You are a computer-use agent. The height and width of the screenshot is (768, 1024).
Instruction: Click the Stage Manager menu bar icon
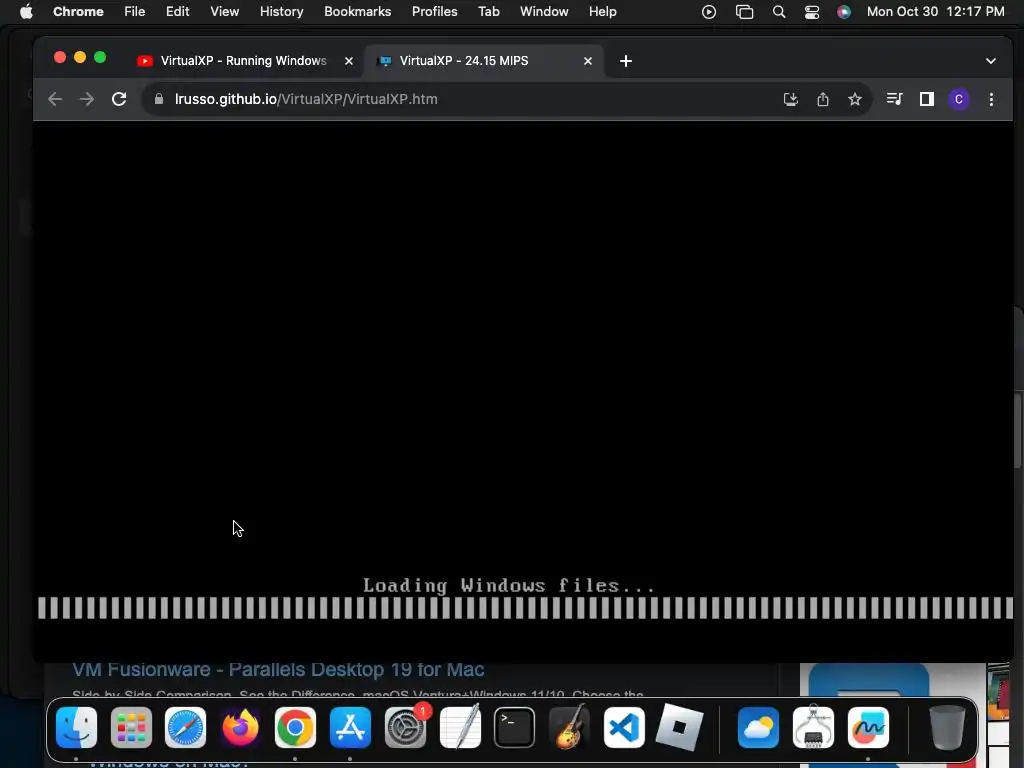pyautogui.click(x=744, y=12)
